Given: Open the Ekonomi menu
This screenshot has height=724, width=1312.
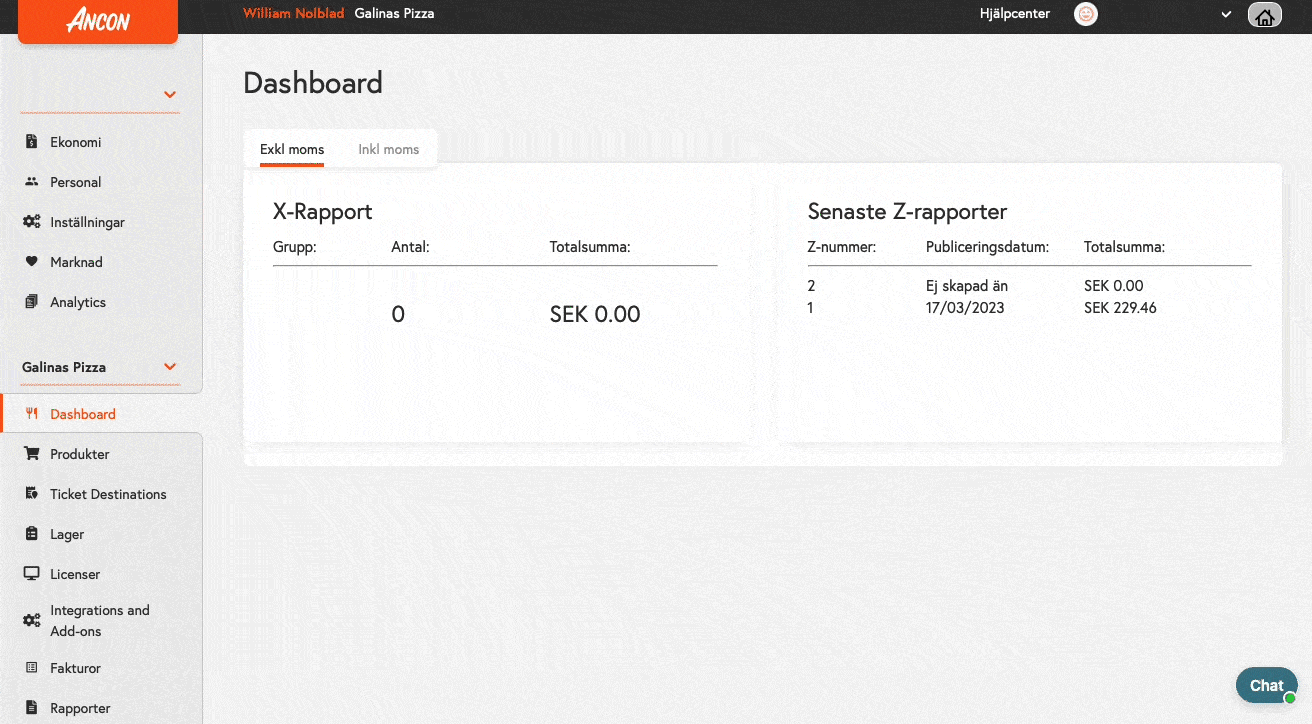Looking at the screenshot, I should coord(76,142).
